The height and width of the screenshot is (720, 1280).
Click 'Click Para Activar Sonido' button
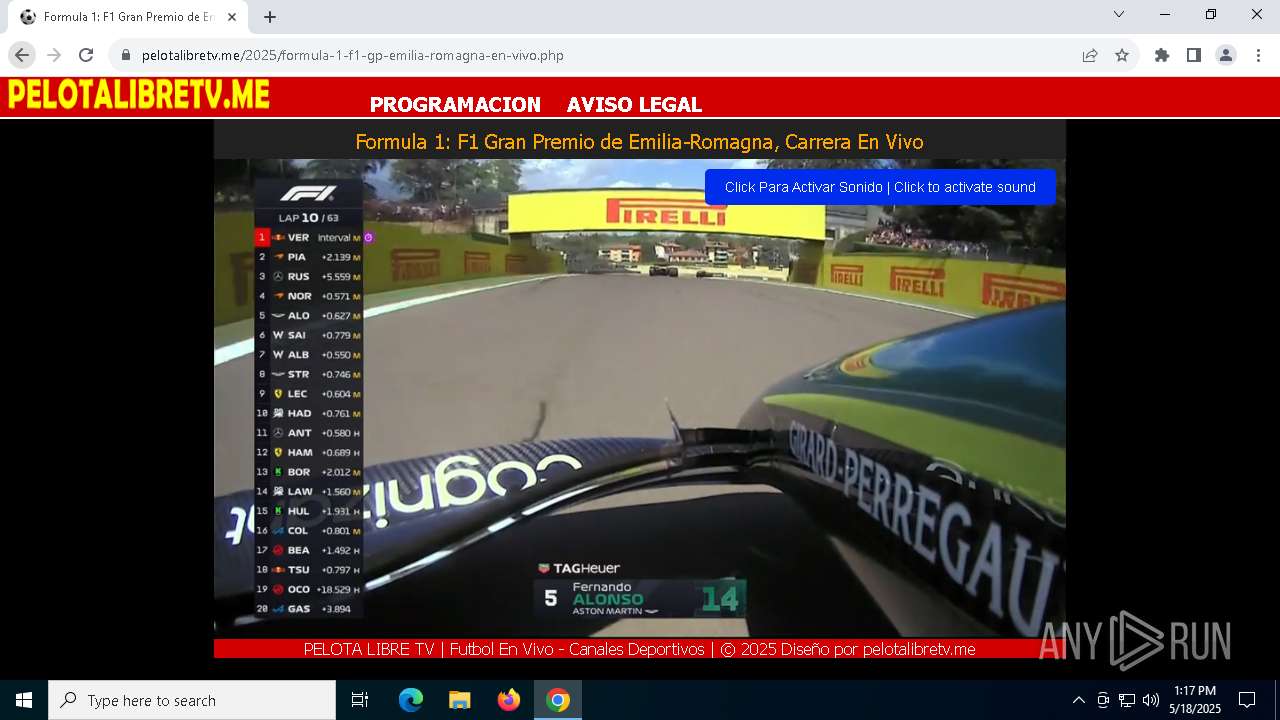pyautogui.click(x=880, y=187)
